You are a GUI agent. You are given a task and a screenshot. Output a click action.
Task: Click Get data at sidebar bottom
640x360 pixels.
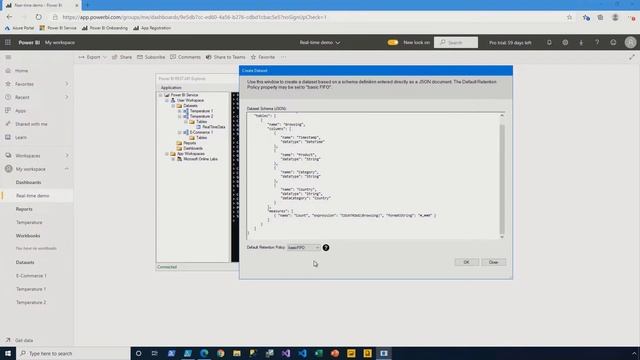point(20,340)
